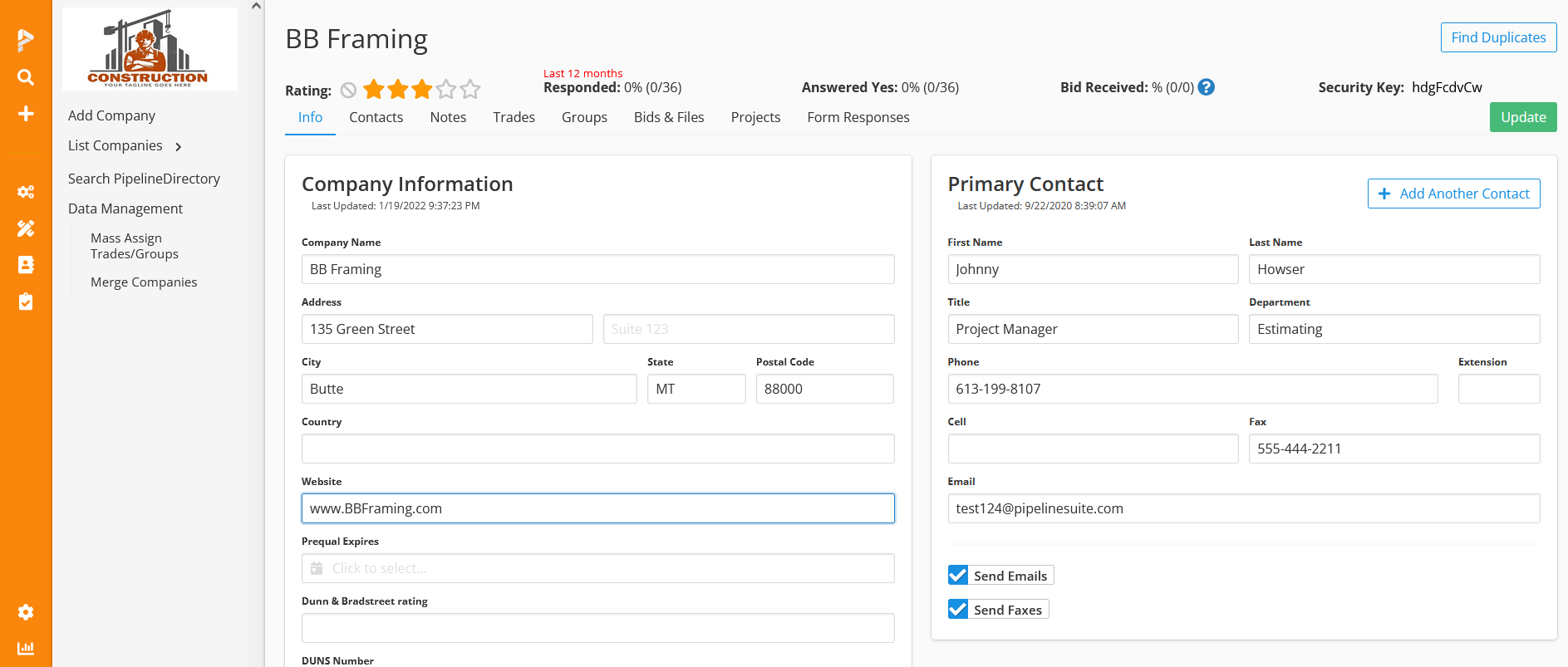Click the blue help question mark icon
Screen dimensions: 1568x667
(x=1207, y=87)
